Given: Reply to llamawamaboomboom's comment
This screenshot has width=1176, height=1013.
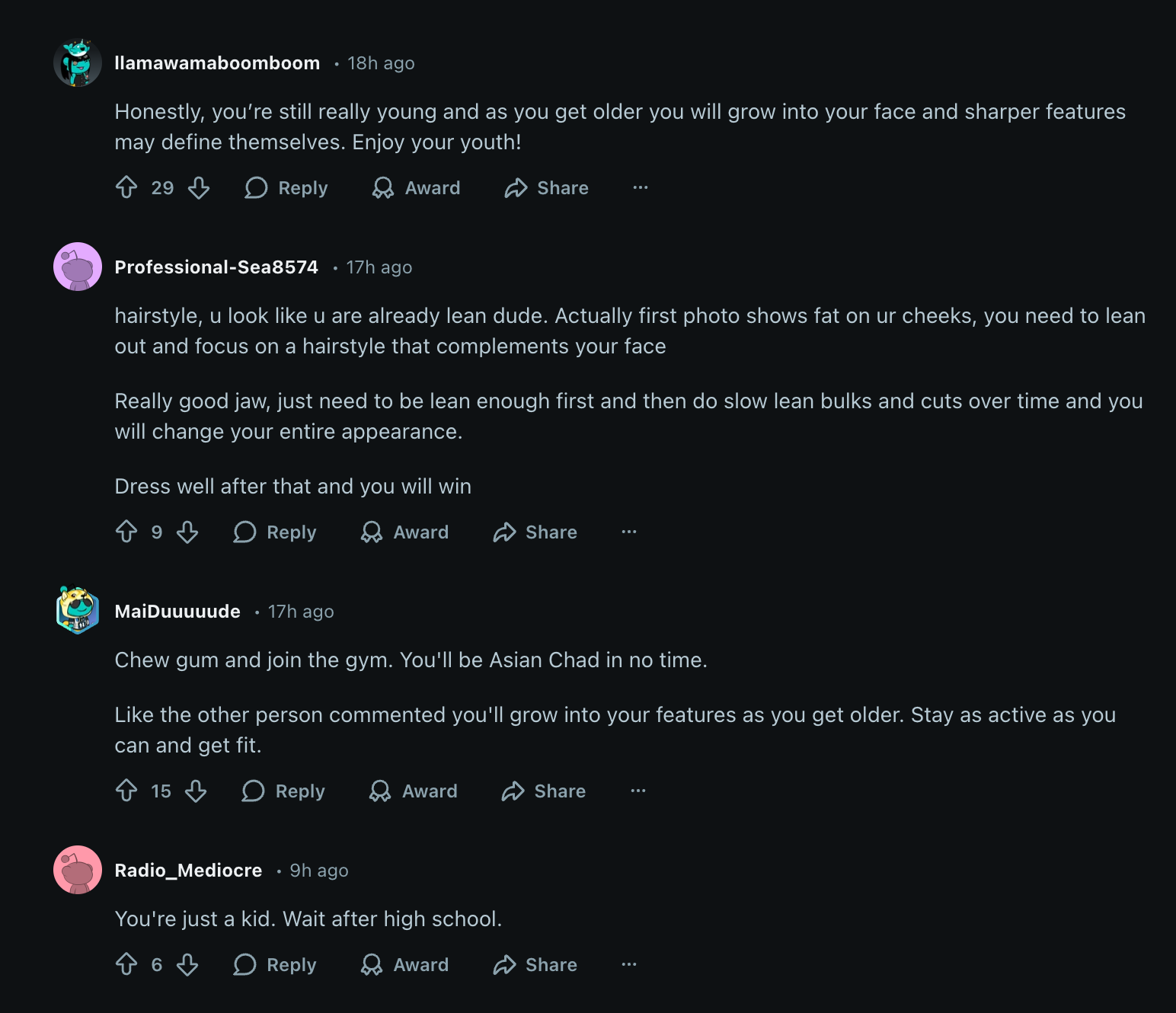Looking at the screenshot, I should tap(286, 187).
